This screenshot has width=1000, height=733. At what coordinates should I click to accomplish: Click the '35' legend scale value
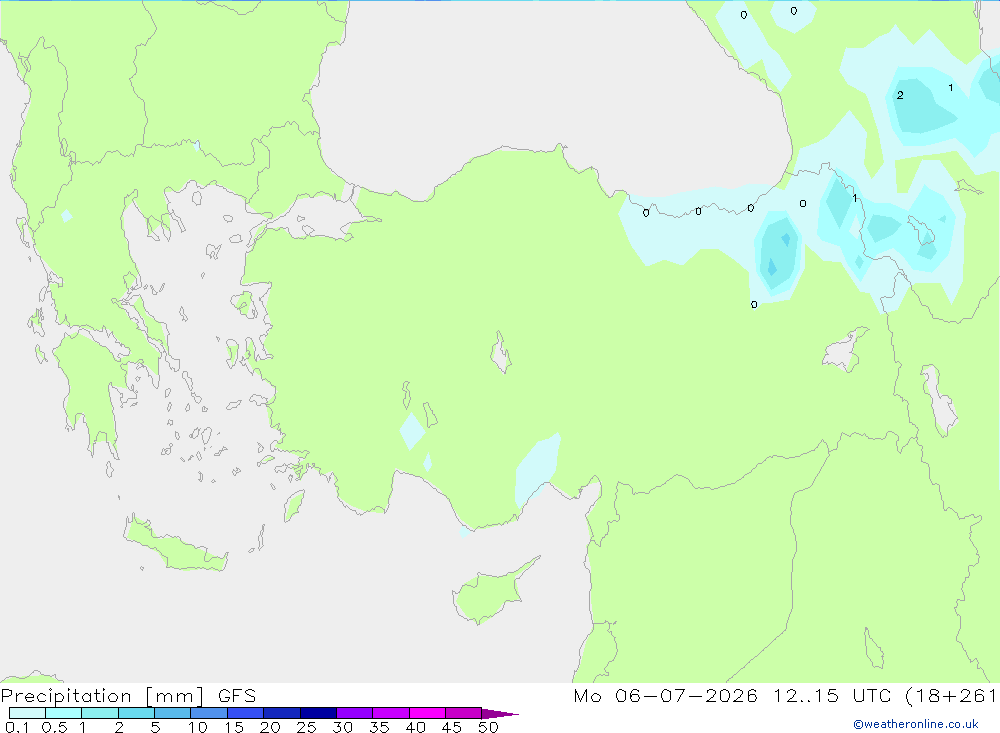(379, 727)
